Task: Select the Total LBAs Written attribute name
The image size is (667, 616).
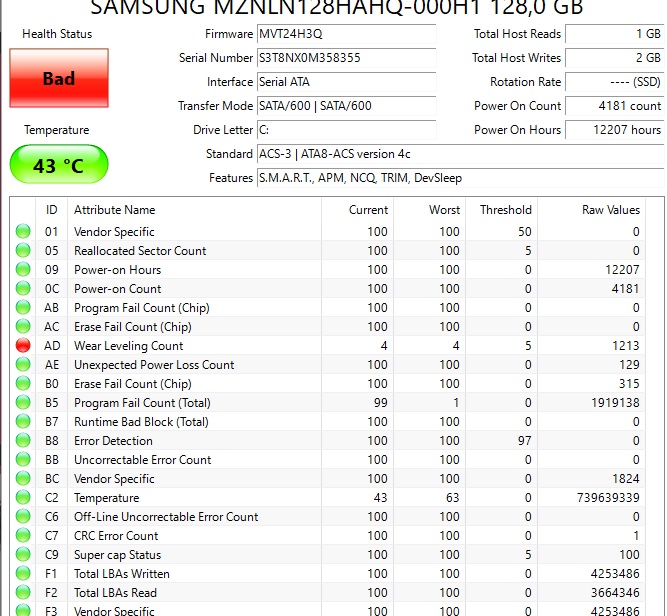Action: click(x=122, y=574)
